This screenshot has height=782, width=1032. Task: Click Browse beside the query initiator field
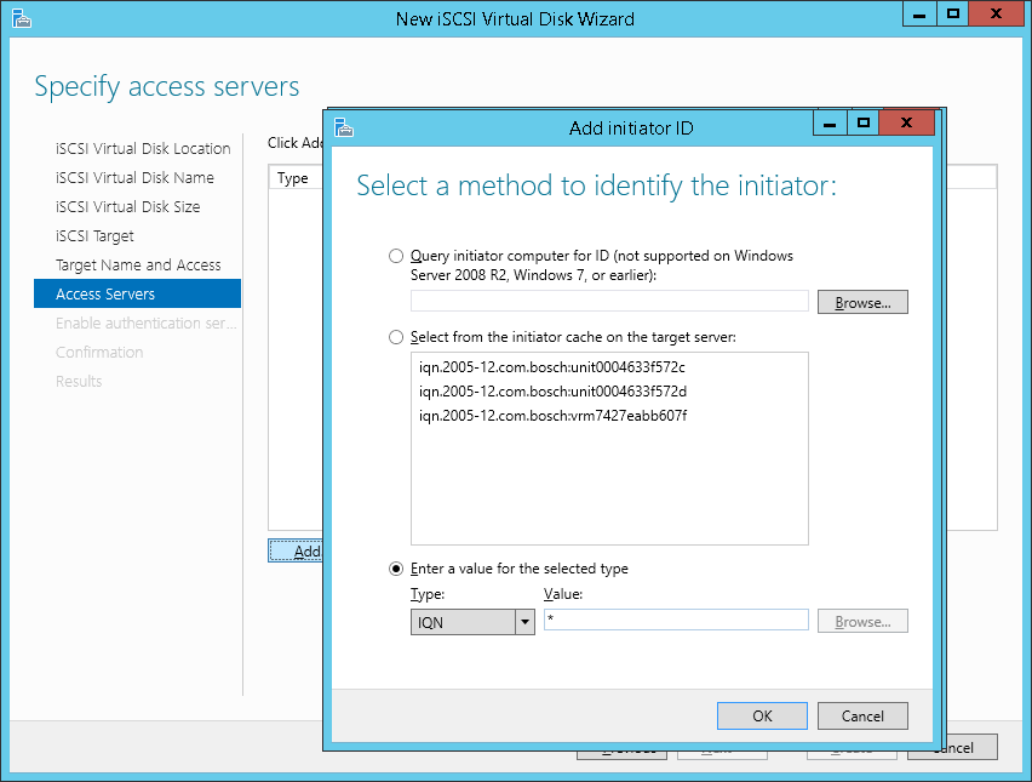coord(862,302)
